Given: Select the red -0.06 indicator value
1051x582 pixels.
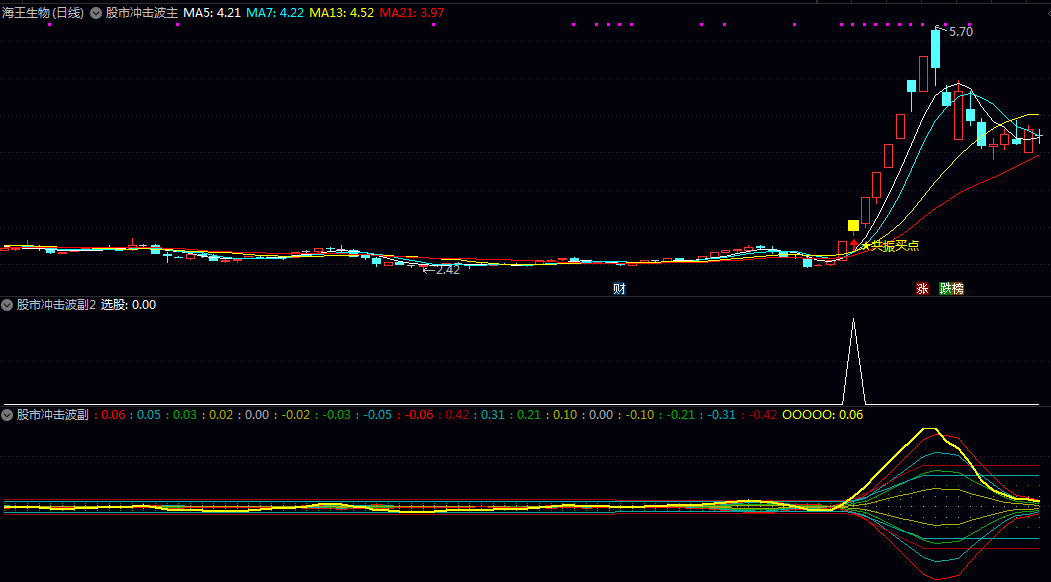Looking at the screenshot, I should coord(419,415).
